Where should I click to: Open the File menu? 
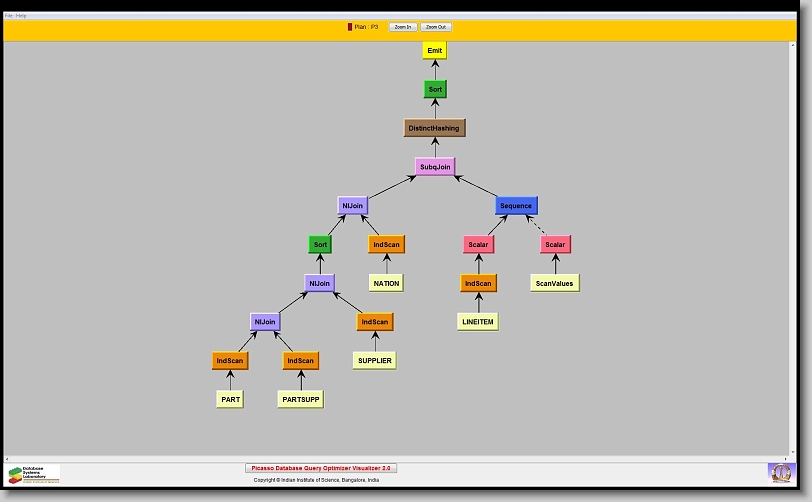tap(8, 16)
